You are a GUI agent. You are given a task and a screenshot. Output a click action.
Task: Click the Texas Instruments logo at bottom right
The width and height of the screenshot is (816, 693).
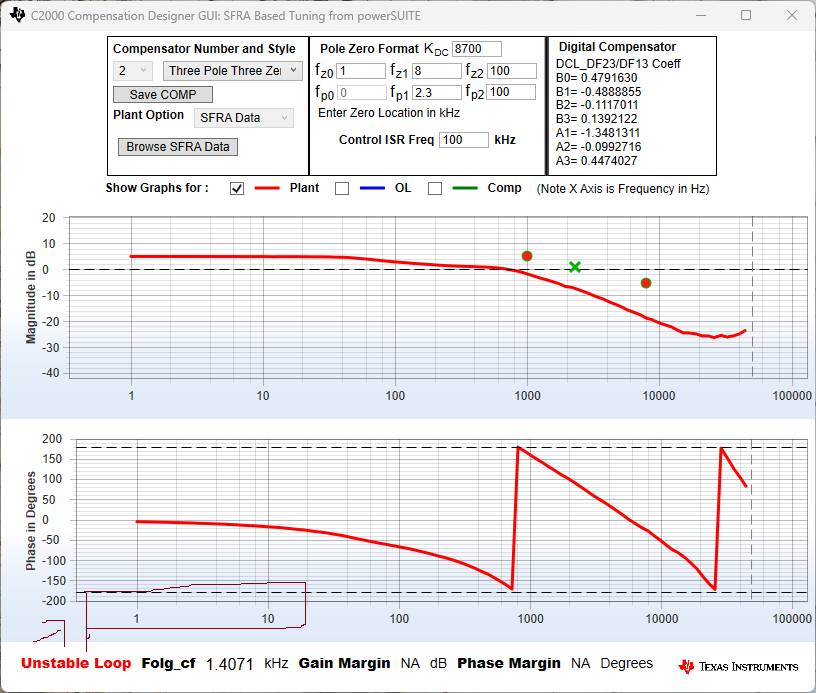(x=738, y=666)
